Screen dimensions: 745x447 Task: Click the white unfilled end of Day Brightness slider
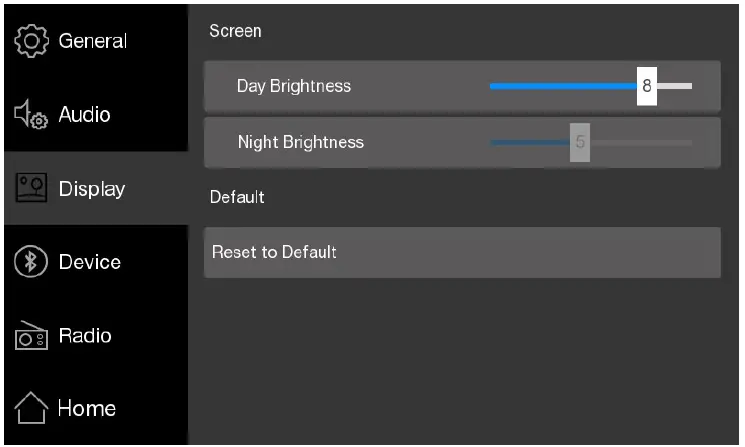pyautogui.click(x=676, y=86)
